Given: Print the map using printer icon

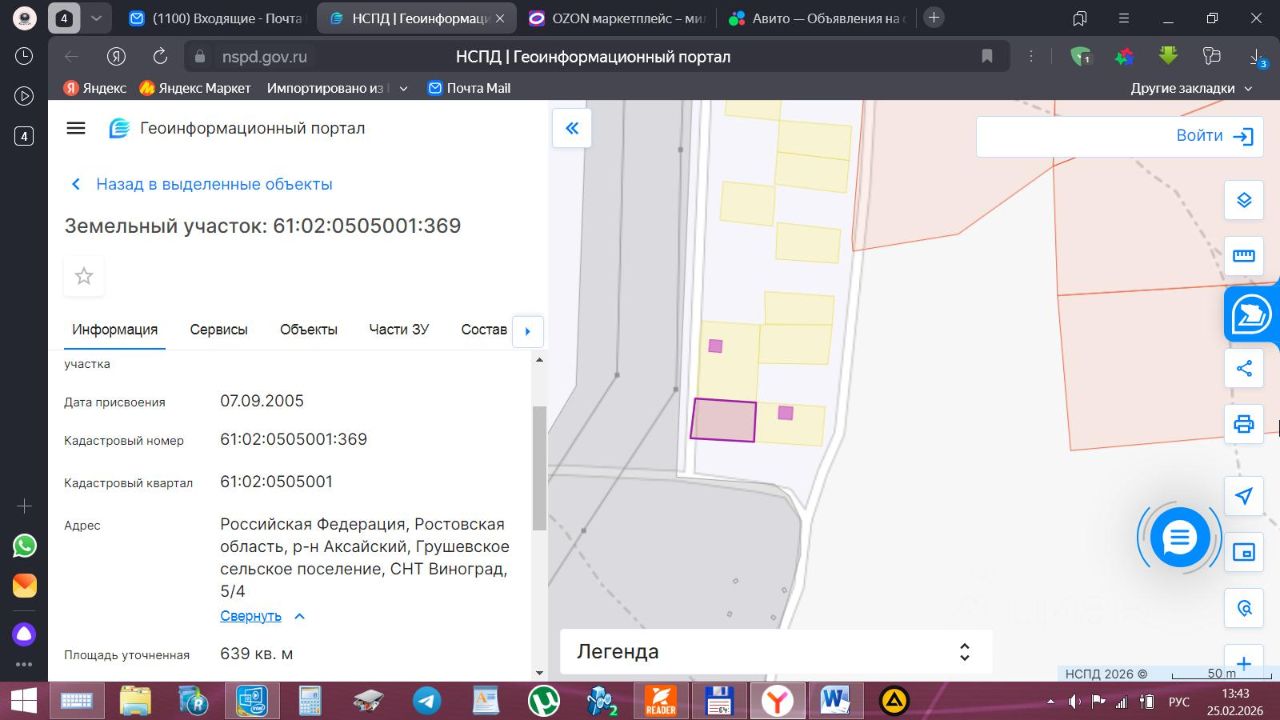Looking at the screenshot, I should tap(1244, 424).
